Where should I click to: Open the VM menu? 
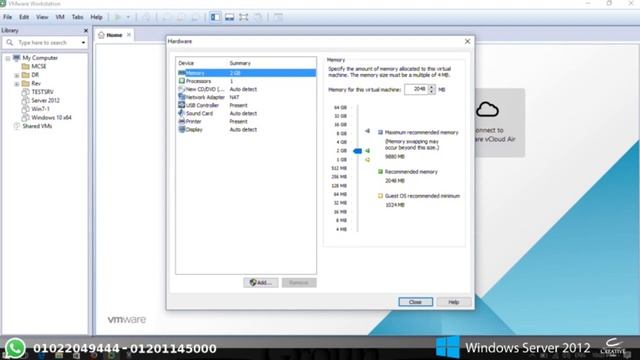60,17
